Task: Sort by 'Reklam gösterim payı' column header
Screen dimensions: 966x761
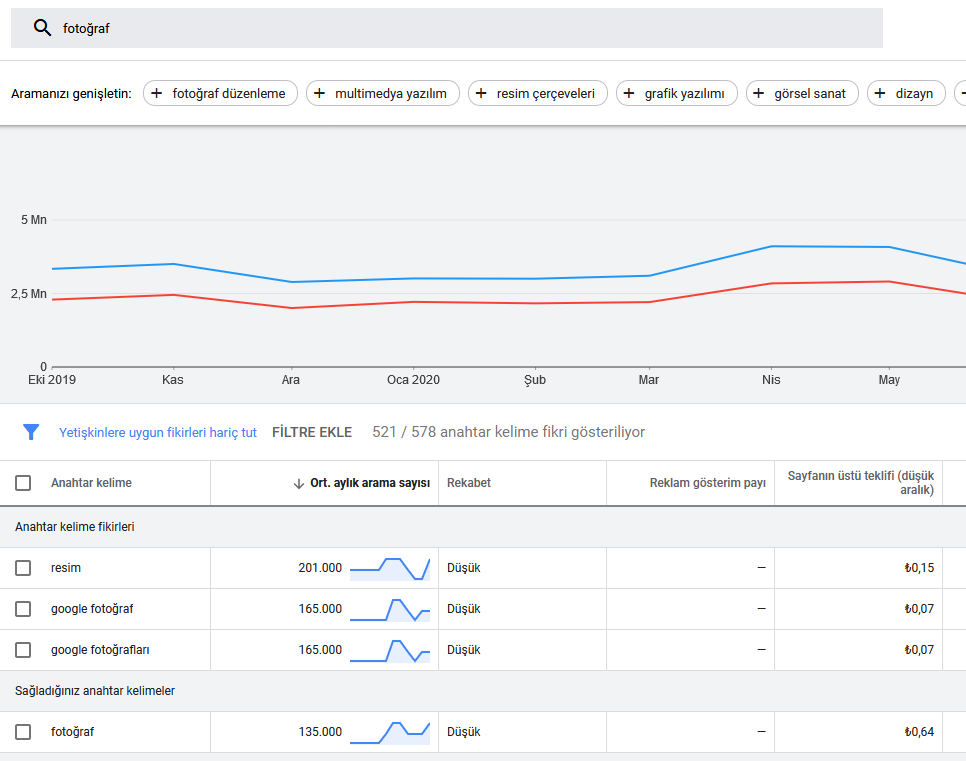Action: 707,483
